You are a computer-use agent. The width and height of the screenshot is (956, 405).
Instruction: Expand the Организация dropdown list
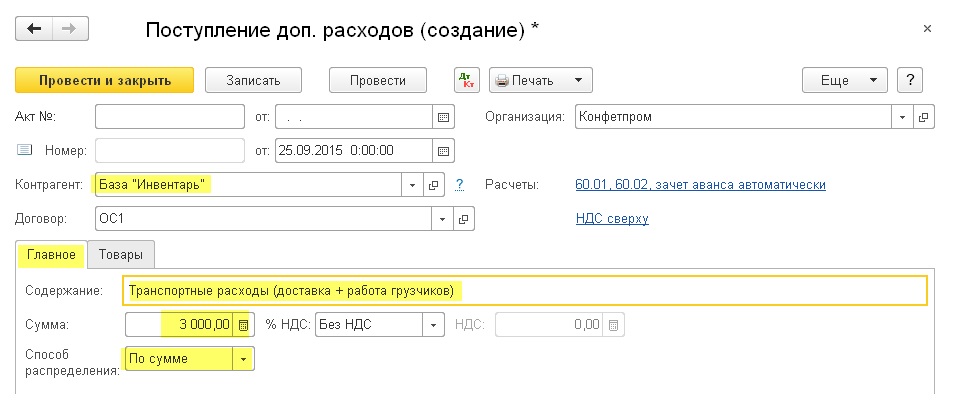click(x=902, y=116)
